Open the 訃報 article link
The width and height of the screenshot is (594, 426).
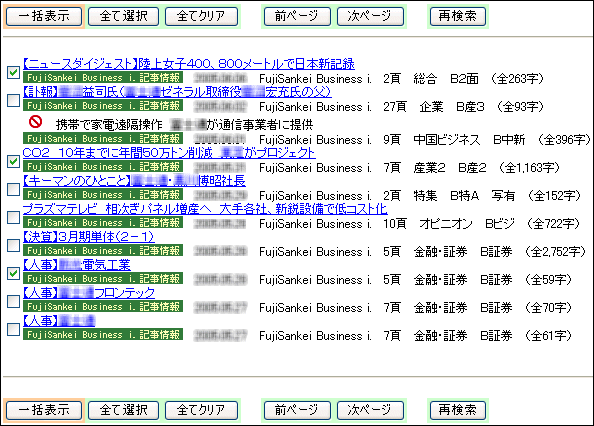tap(177, 92)
